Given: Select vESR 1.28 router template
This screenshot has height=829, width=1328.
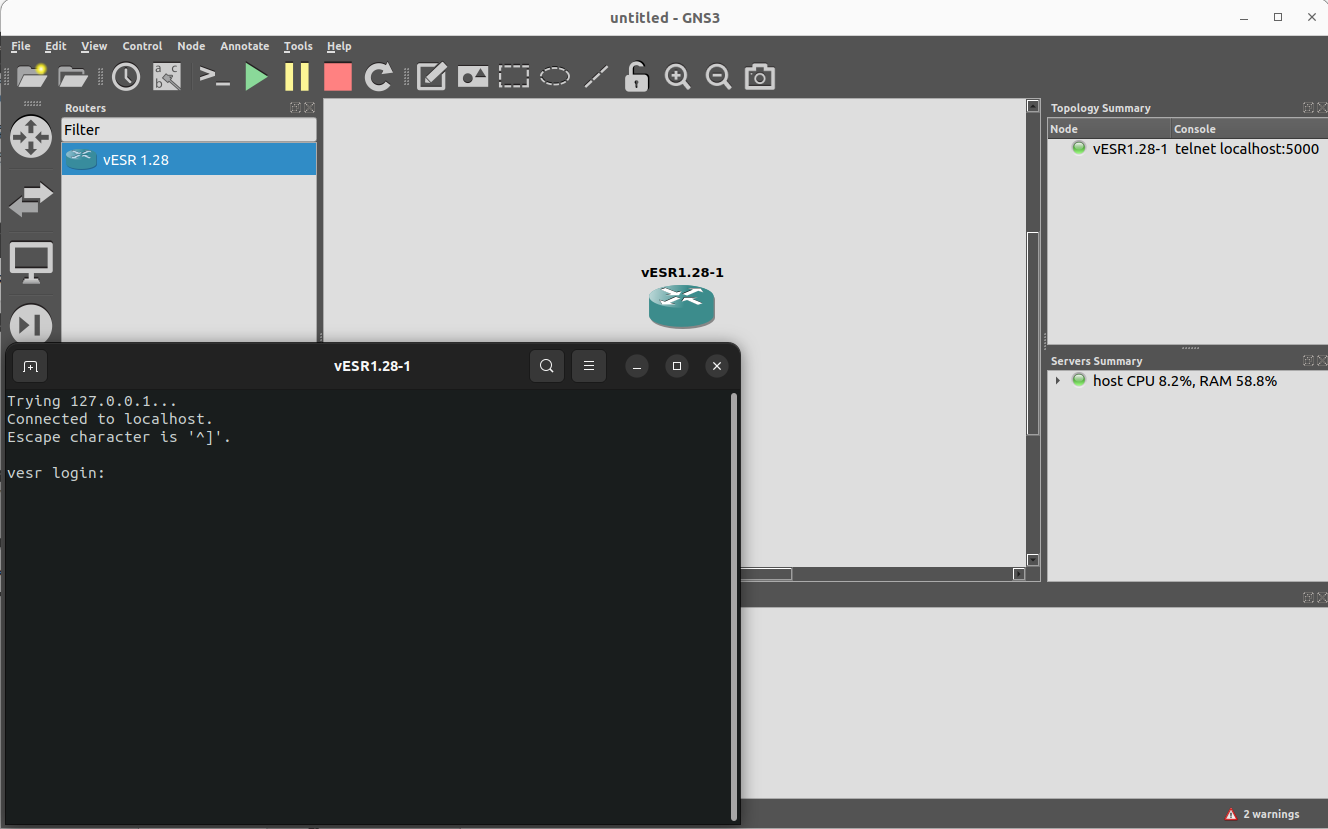Looking at the screenshot, I should [x=189, y=159].
